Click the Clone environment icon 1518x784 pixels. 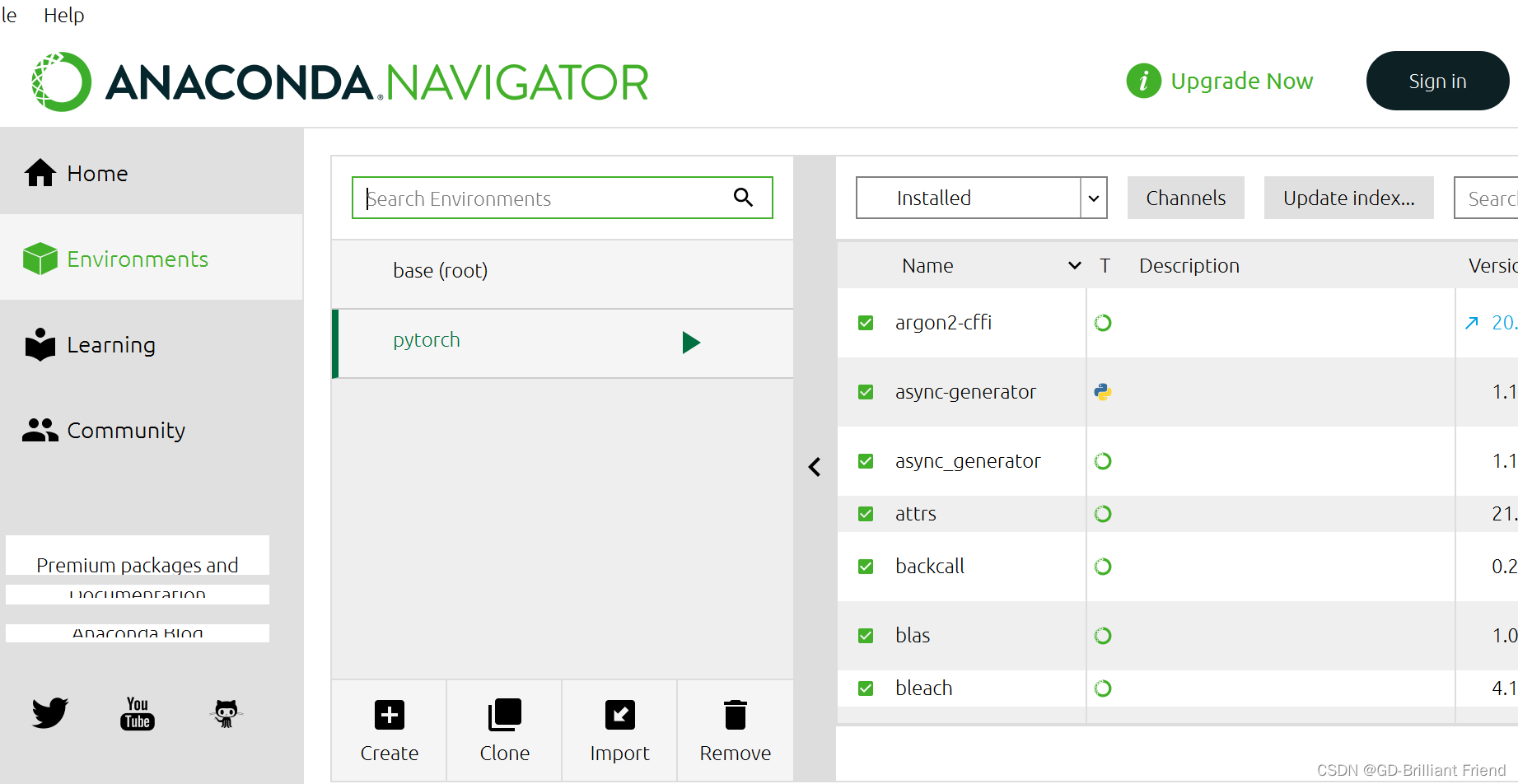click(504, 715)
